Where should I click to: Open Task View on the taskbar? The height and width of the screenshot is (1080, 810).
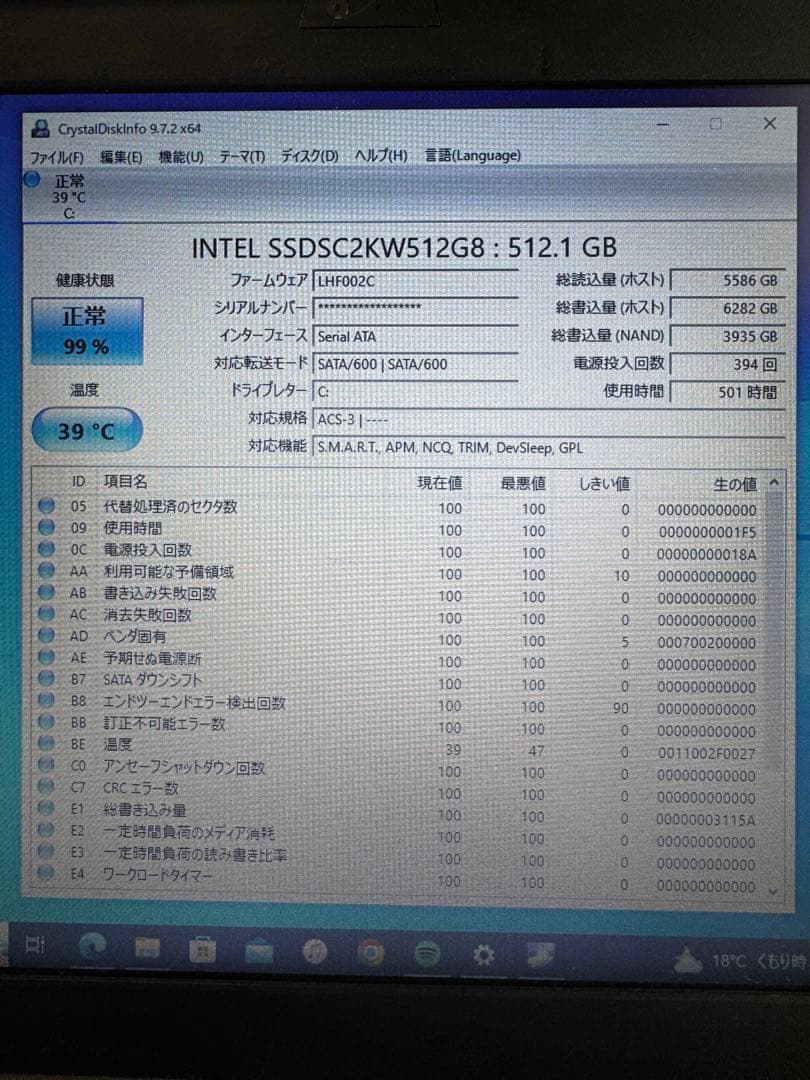pos(35,945)
